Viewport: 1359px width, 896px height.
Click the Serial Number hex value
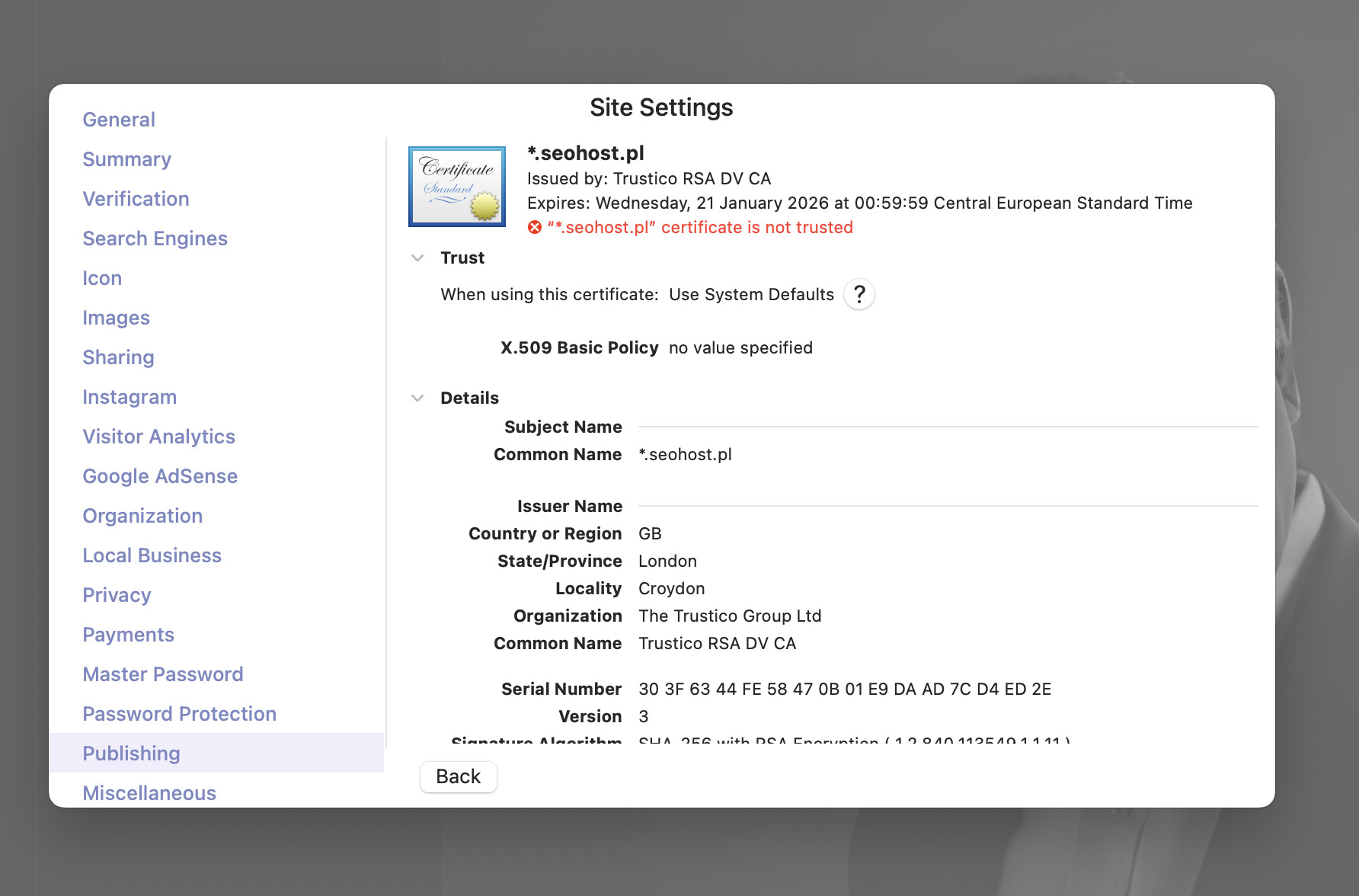[x=845, y=690]
